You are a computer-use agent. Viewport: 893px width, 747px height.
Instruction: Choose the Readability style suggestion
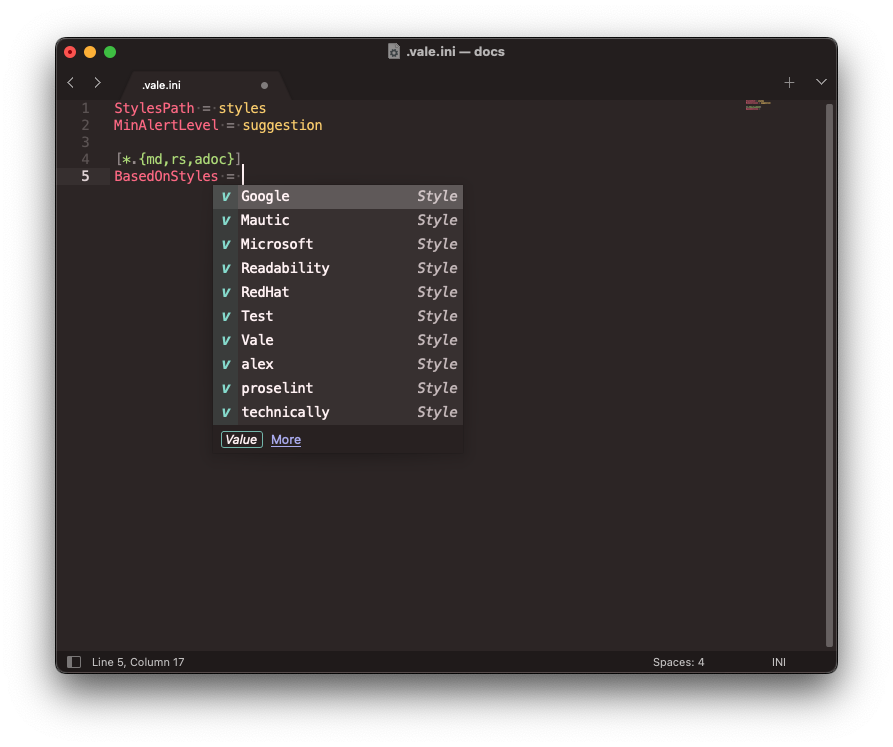(285, 268)
